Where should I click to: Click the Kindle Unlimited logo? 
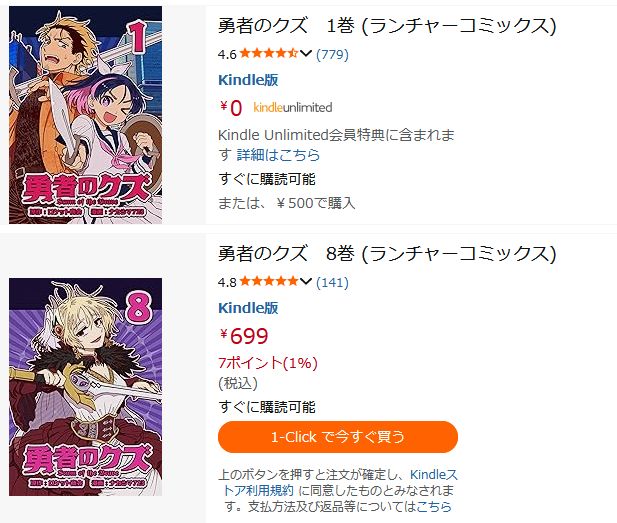point(293,107)
